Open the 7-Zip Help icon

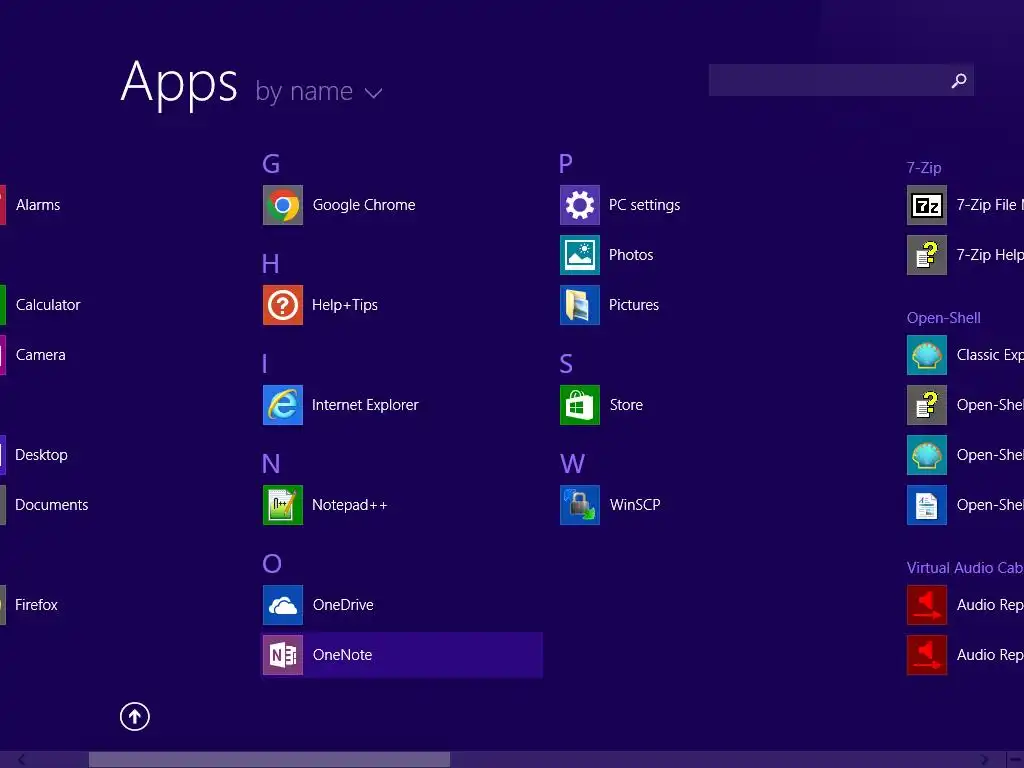927,255
